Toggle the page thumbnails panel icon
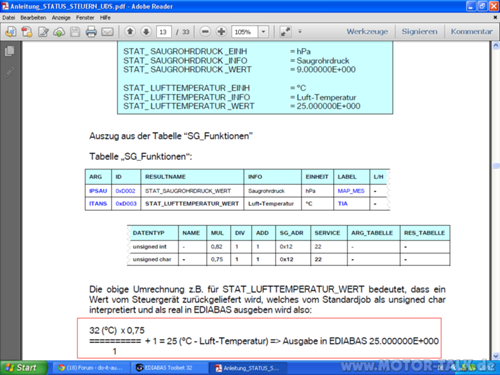 (x=10, y=51)
